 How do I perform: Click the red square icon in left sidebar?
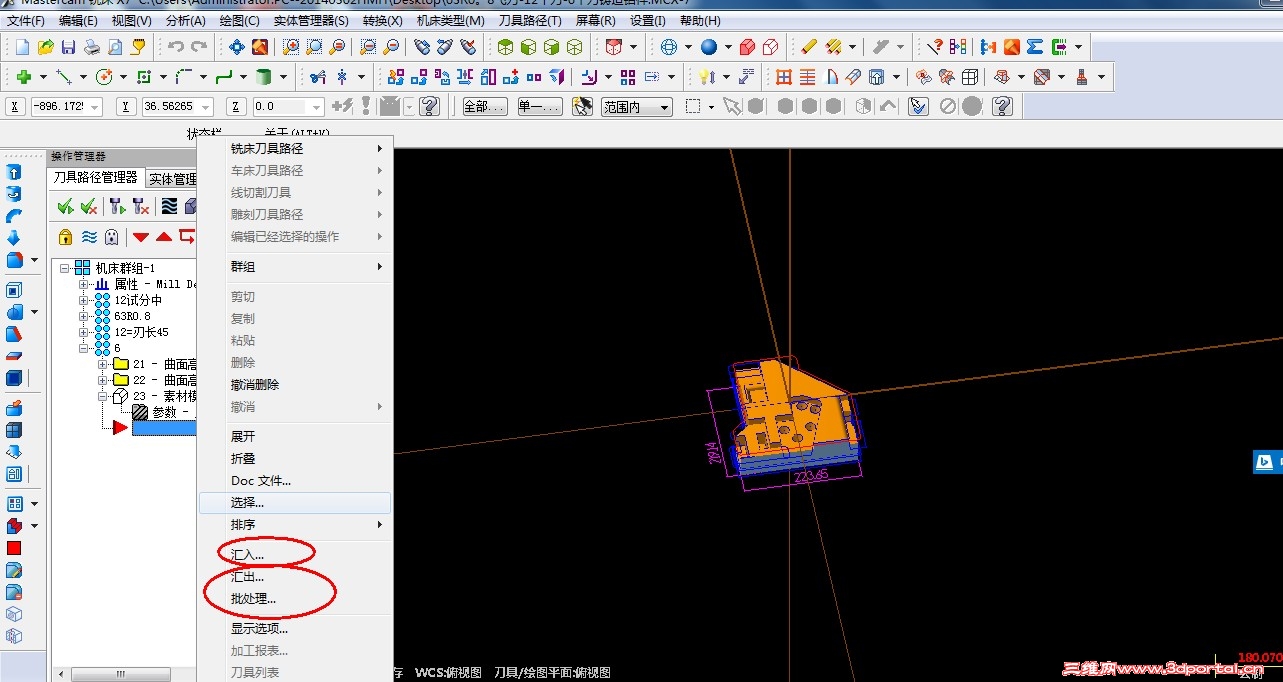[14, 547]
